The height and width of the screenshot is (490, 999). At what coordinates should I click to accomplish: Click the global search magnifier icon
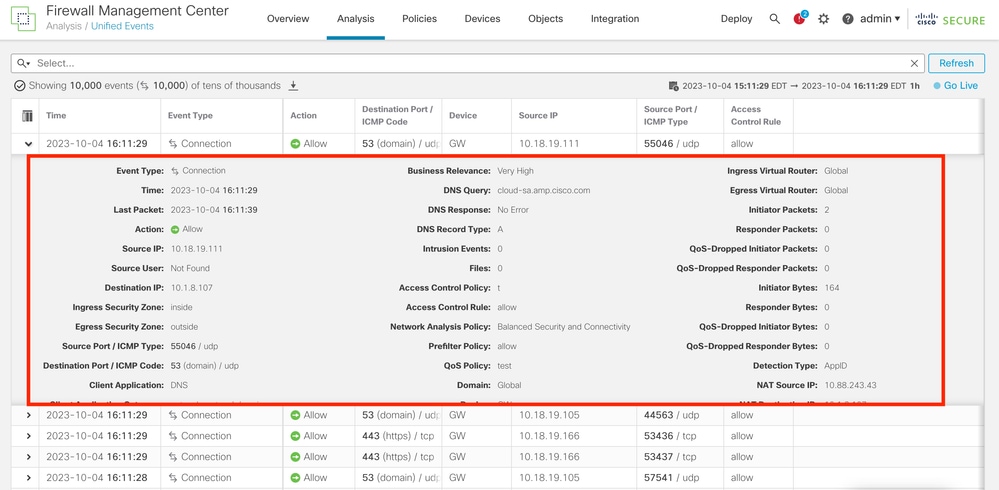[774, 19]
